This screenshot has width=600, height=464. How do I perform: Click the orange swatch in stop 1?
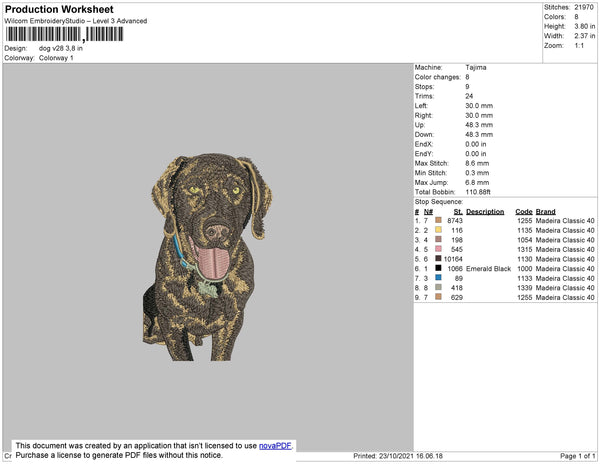pyautogui.click(x=439, y=220)
